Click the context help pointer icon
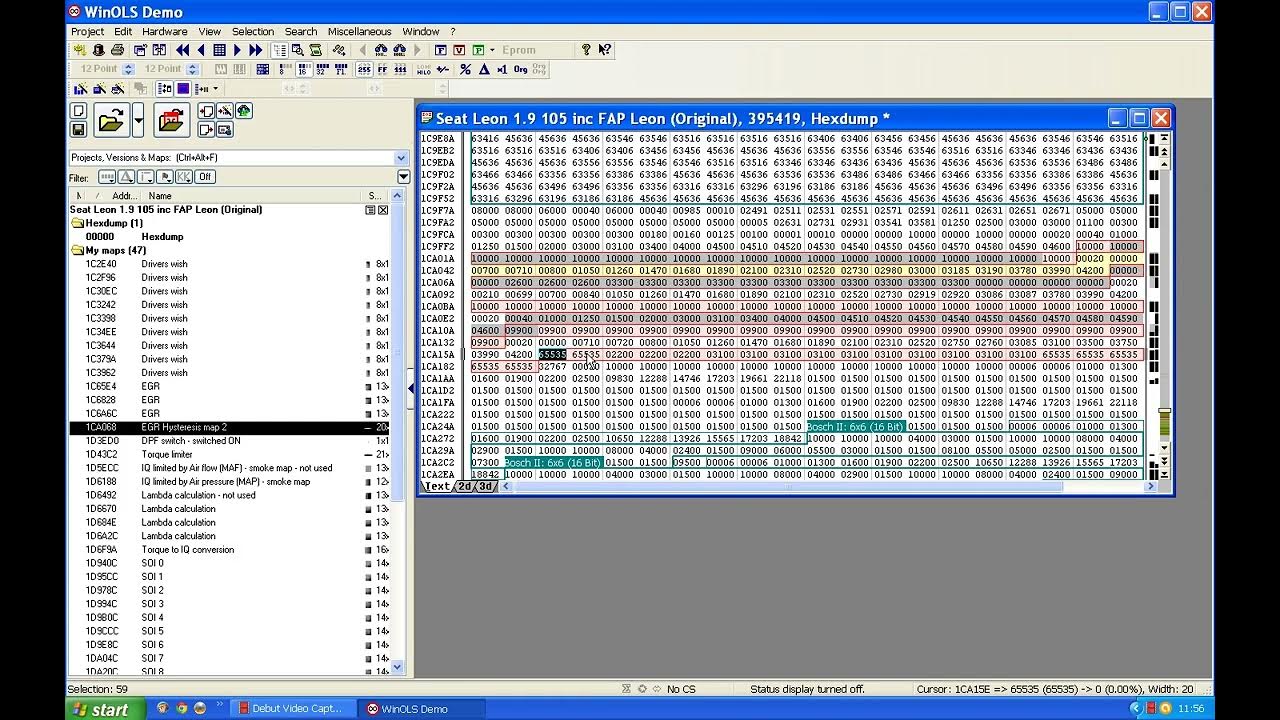 click(x=606, y=50)
